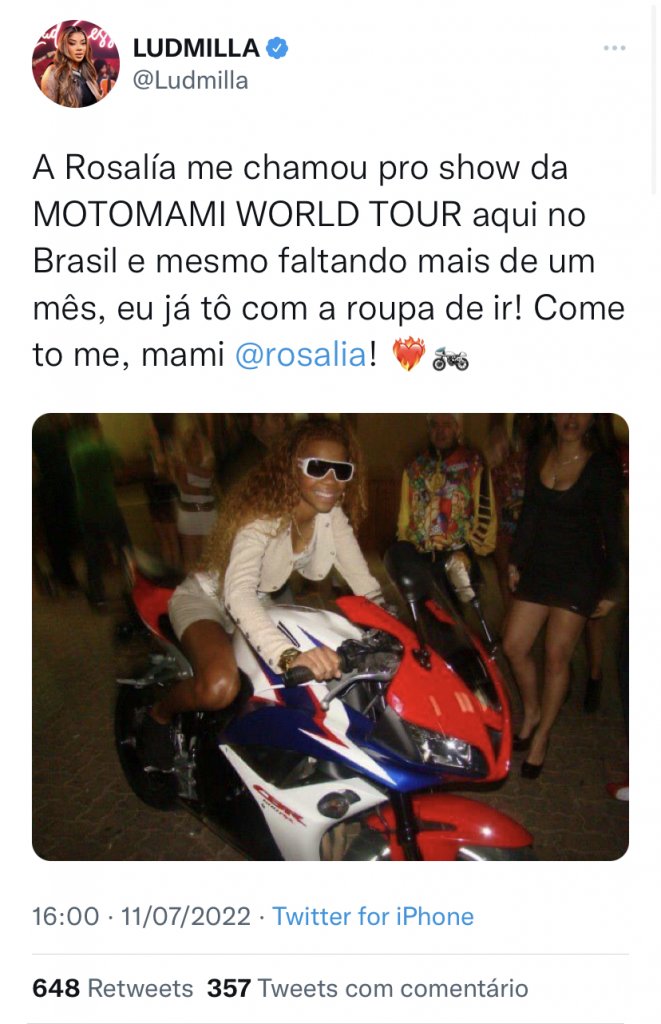The image size is (661, 1024).
Task: Click the faint scrollbar on the right edge
Action: pyautogui.click(x=655, y=98)
